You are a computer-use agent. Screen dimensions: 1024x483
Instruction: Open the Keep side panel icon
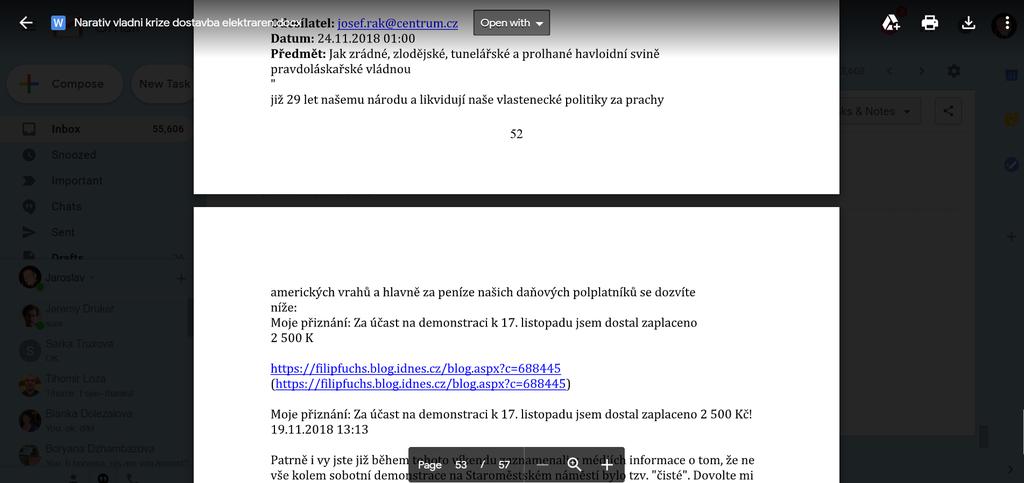point(1011,119)
